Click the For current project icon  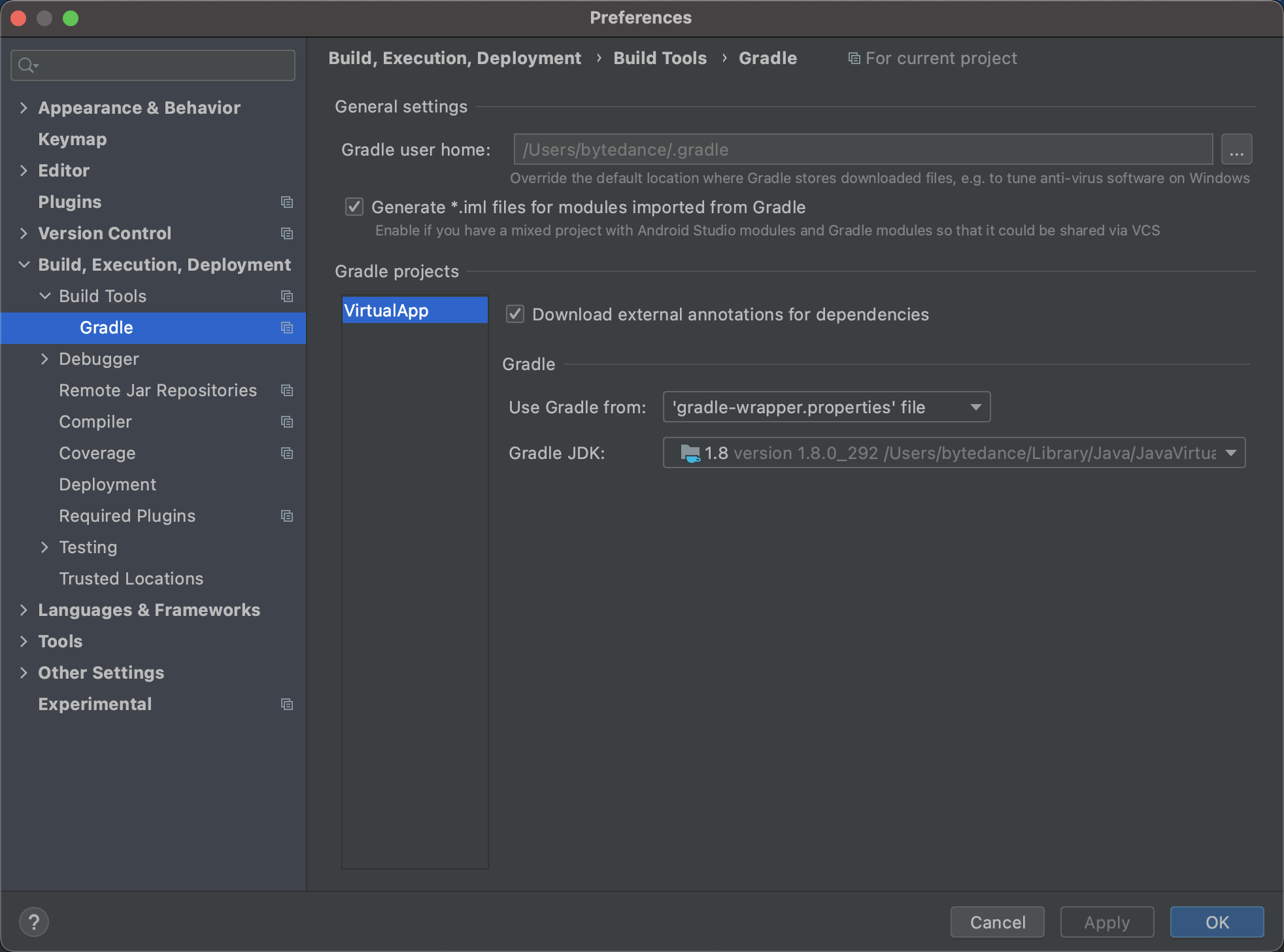tap(854, 58)
